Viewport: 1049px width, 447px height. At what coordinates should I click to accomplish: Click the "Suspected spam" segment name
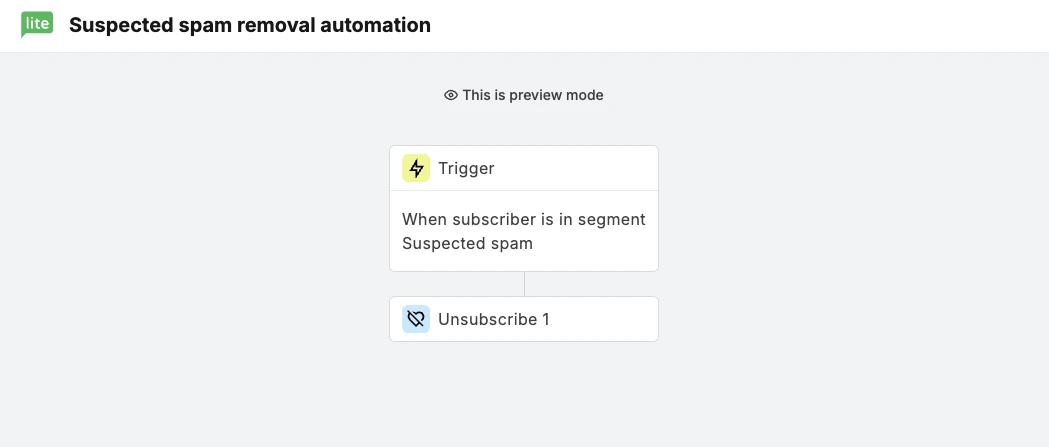click(x=467, y=243)
